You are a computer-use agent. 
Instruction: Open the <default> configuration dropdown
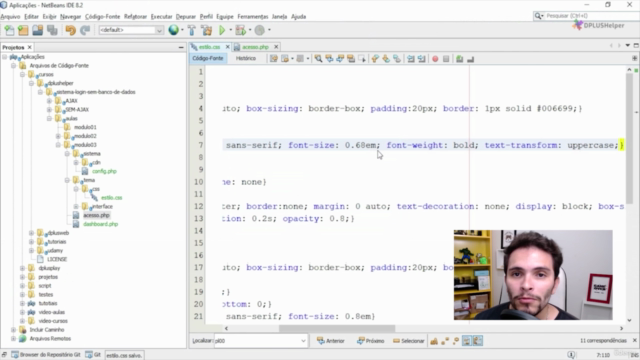coord(159,30)
